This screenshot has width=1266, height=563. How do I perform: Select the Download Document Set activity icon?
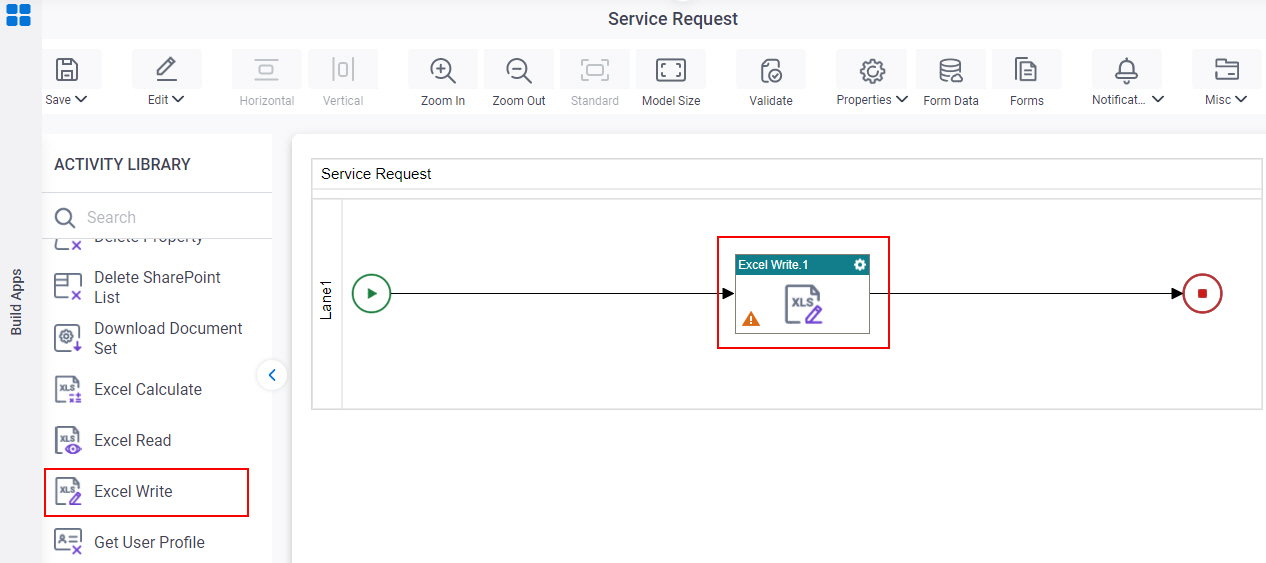68,338
